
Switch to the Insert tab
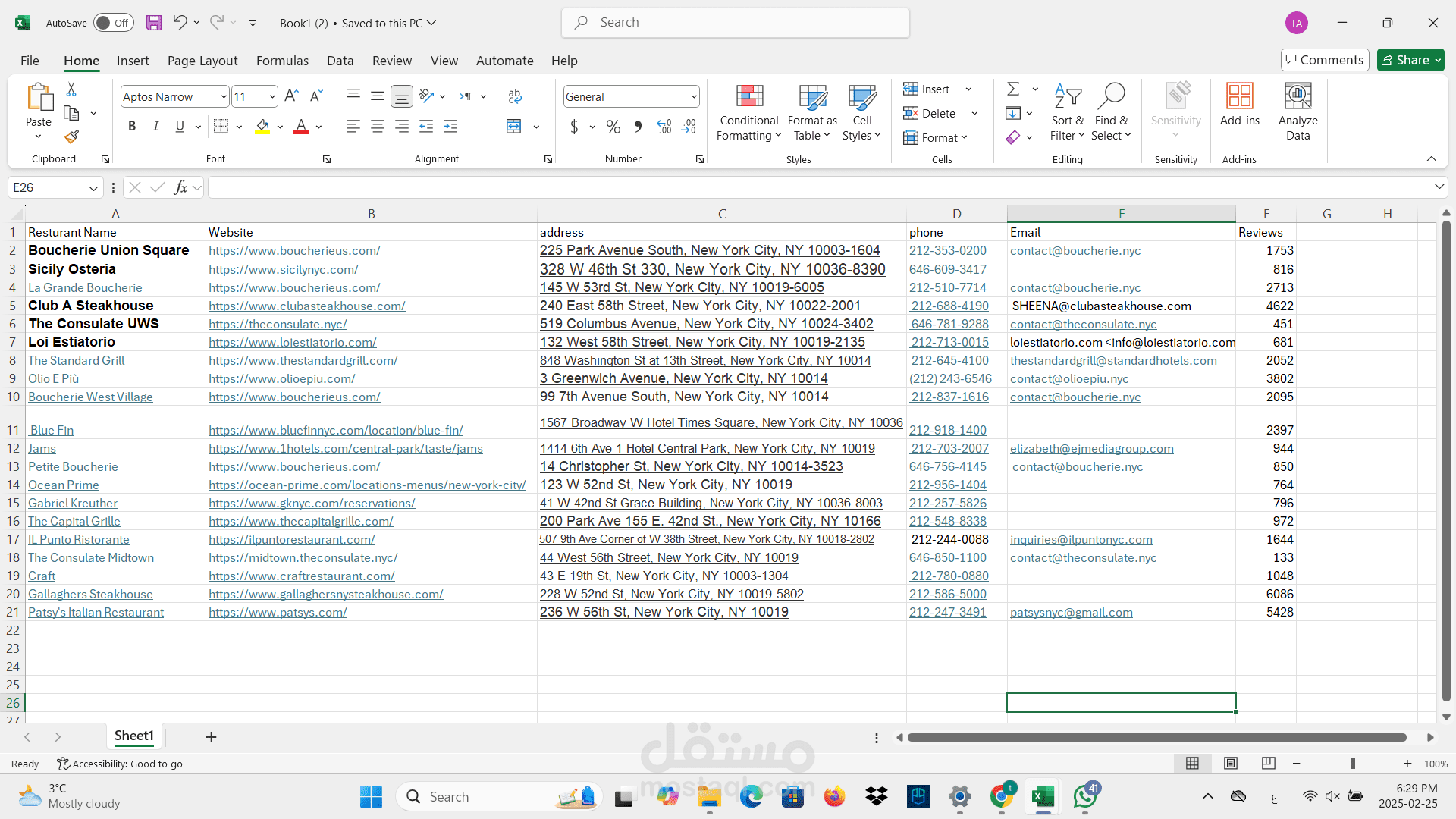[x=133, y=61]
